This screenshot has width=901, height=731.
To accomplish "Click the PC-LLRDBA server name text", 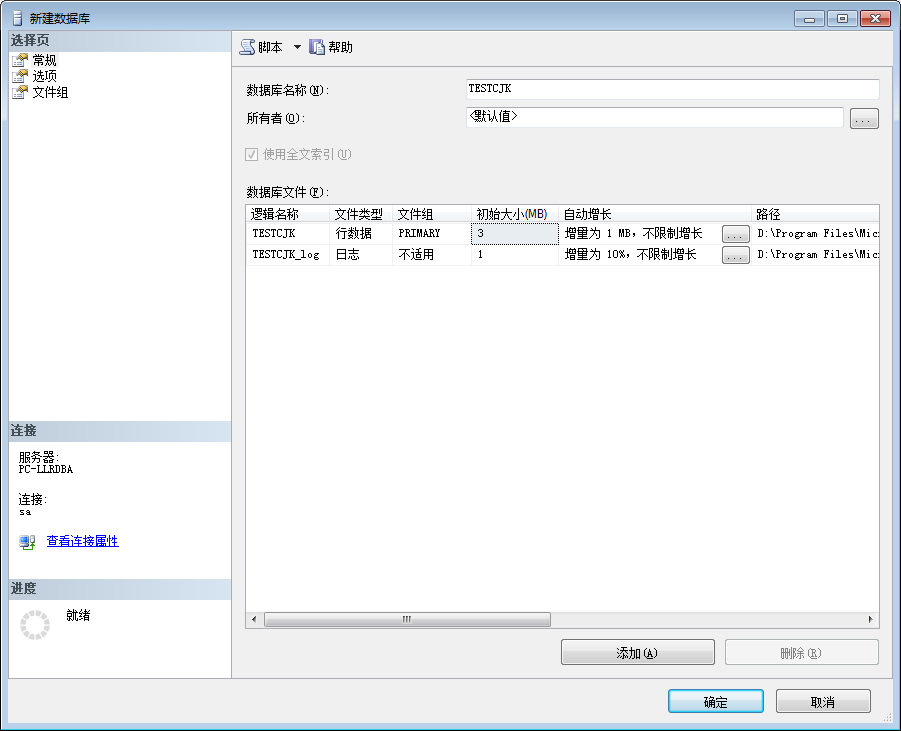I will pos(45,470).
